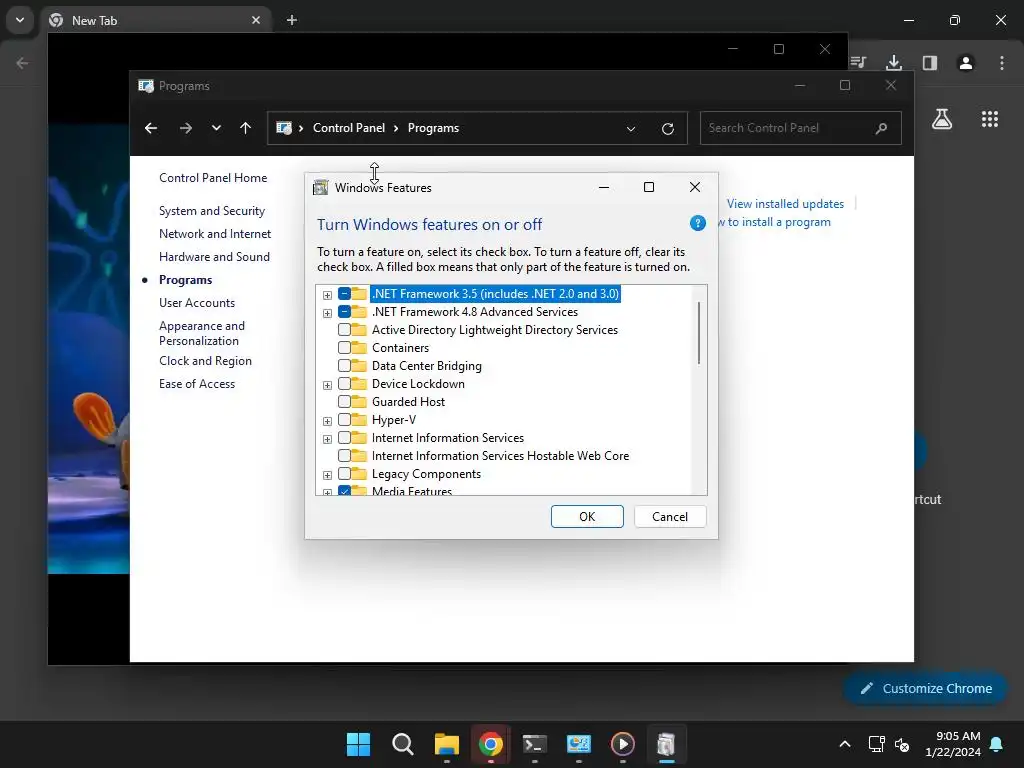Click the Windows Features title bar icon
1024x768 pixels.
[320, 187]
